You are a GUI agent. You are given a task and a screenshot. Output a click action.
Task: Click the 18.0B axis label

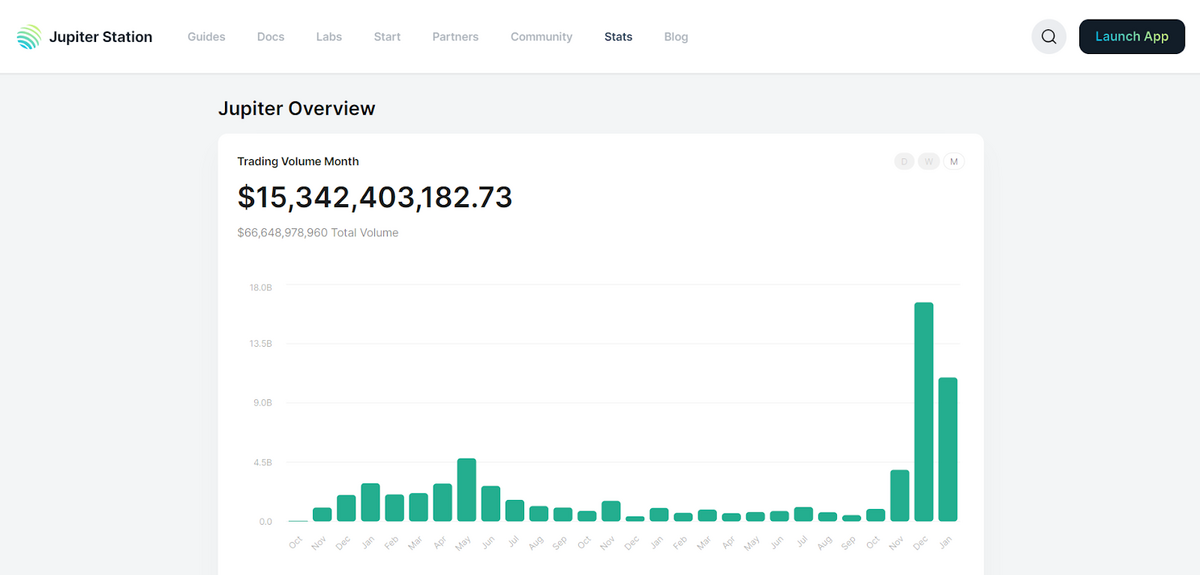point(261,288)
